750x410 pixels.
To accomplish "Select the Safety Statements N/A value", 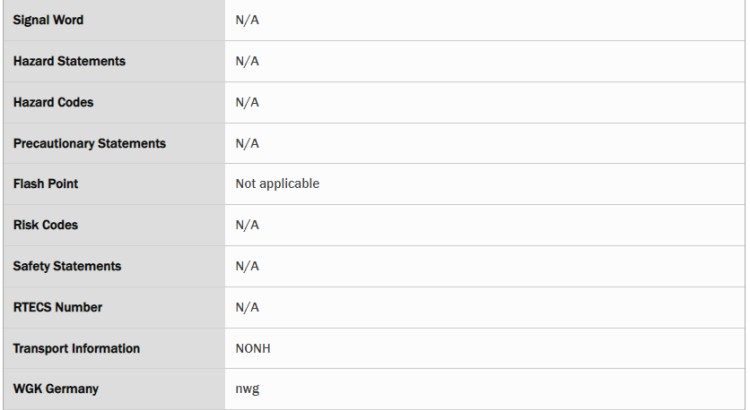I will (247, 266).
